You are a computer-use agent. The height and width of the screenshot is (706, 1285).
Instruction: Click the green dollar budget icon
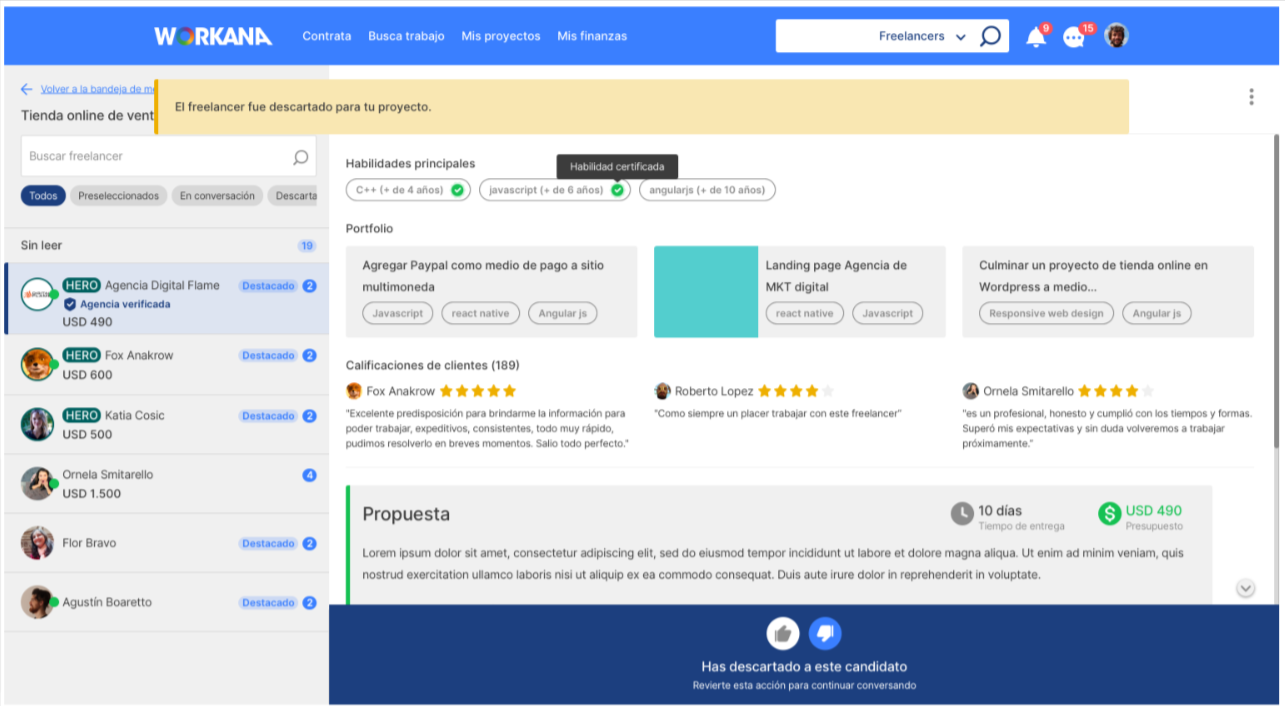tap(1109, 514)
